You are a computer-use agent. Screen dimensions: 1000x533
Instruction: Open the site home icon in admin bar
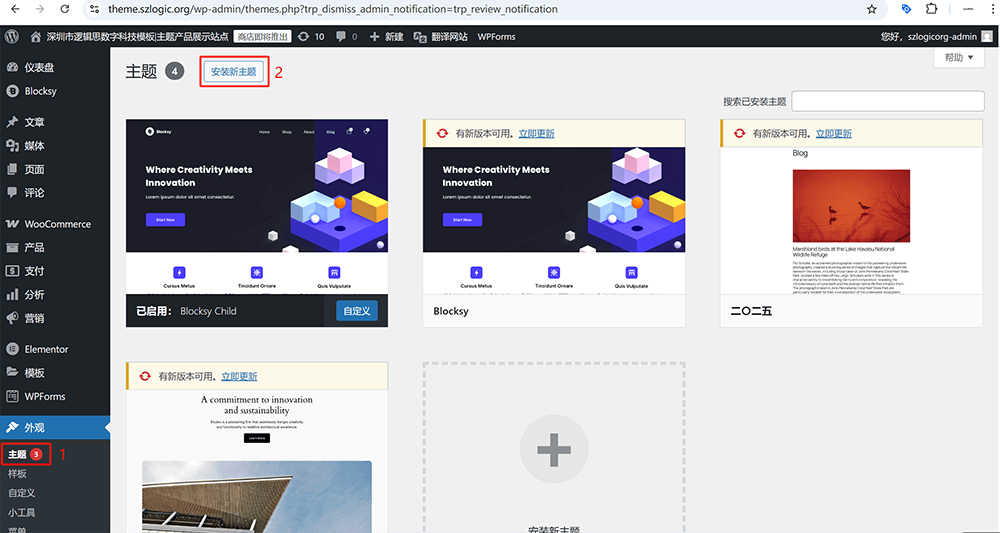click(x=36, y=36)
